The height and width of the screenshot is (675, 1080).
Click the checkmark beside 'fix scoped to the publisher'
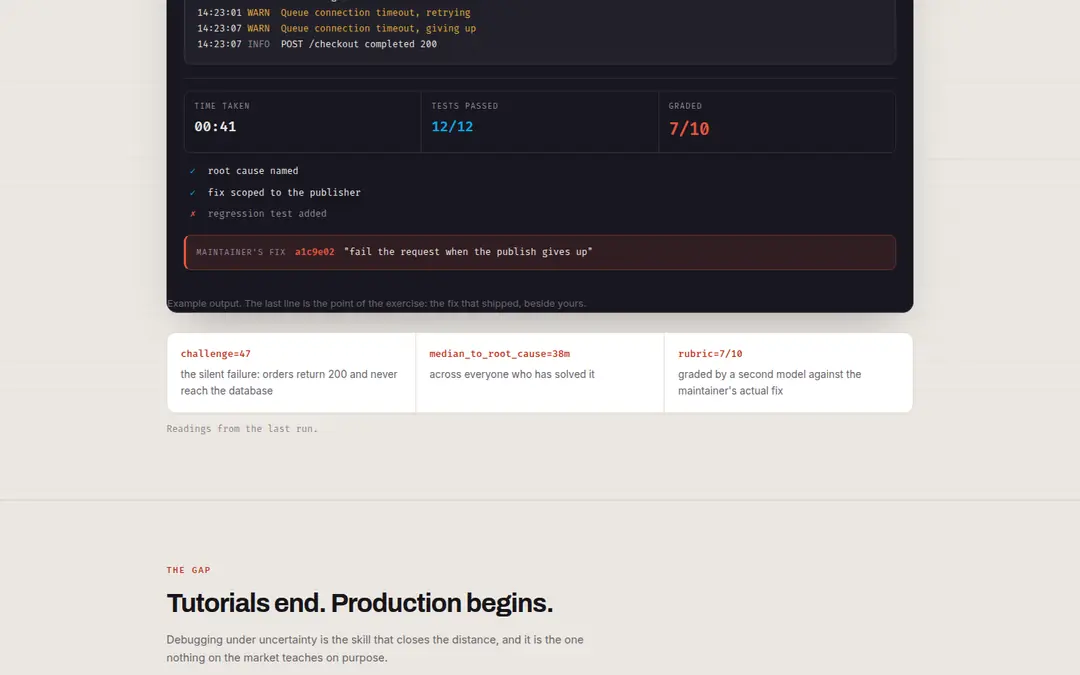tap(193, 193)
